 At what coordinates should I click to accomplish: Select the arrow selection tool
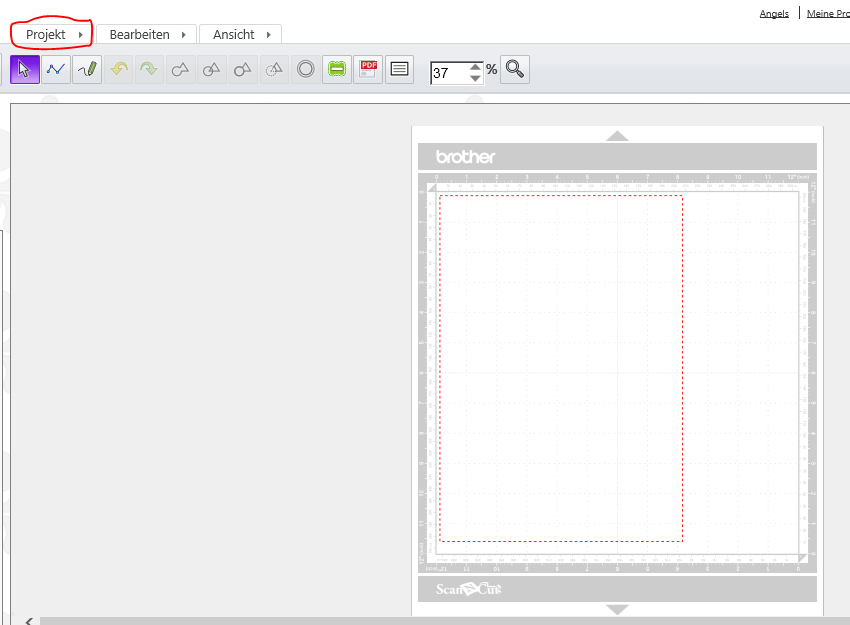click(x=25, y=69)
